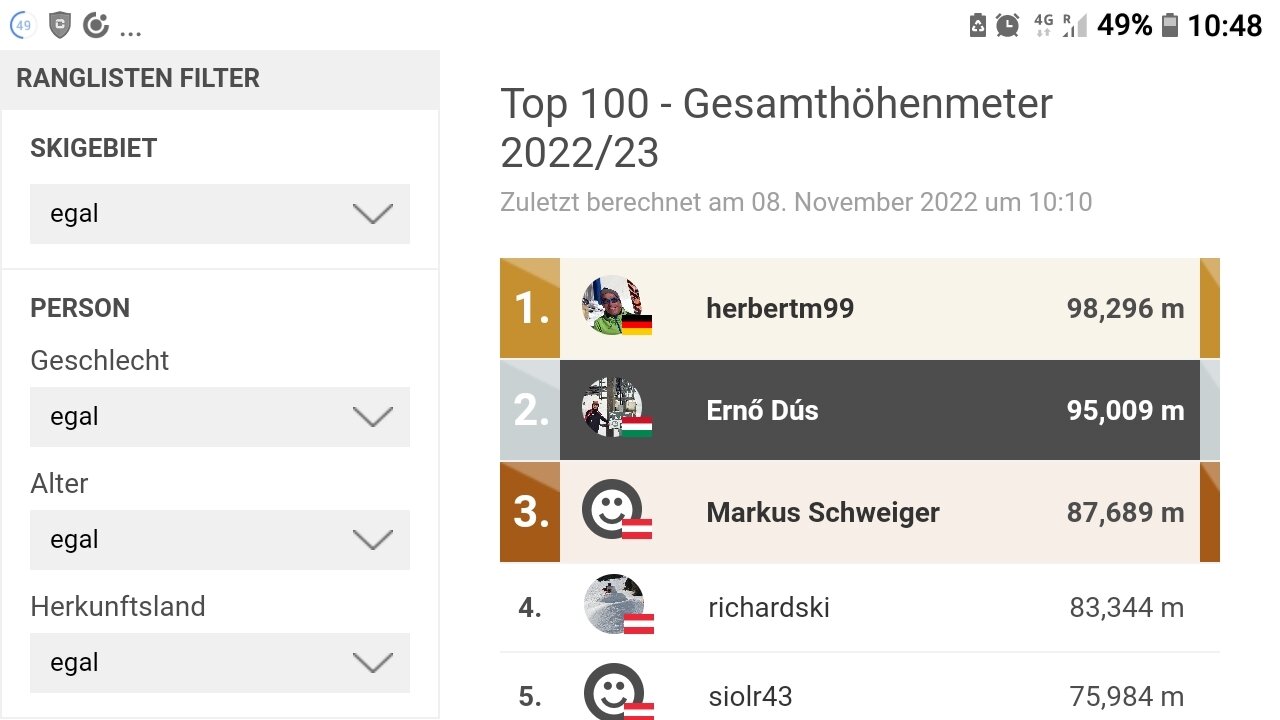Click the circular 49 battery indicator icon

(x=23, y=25)
